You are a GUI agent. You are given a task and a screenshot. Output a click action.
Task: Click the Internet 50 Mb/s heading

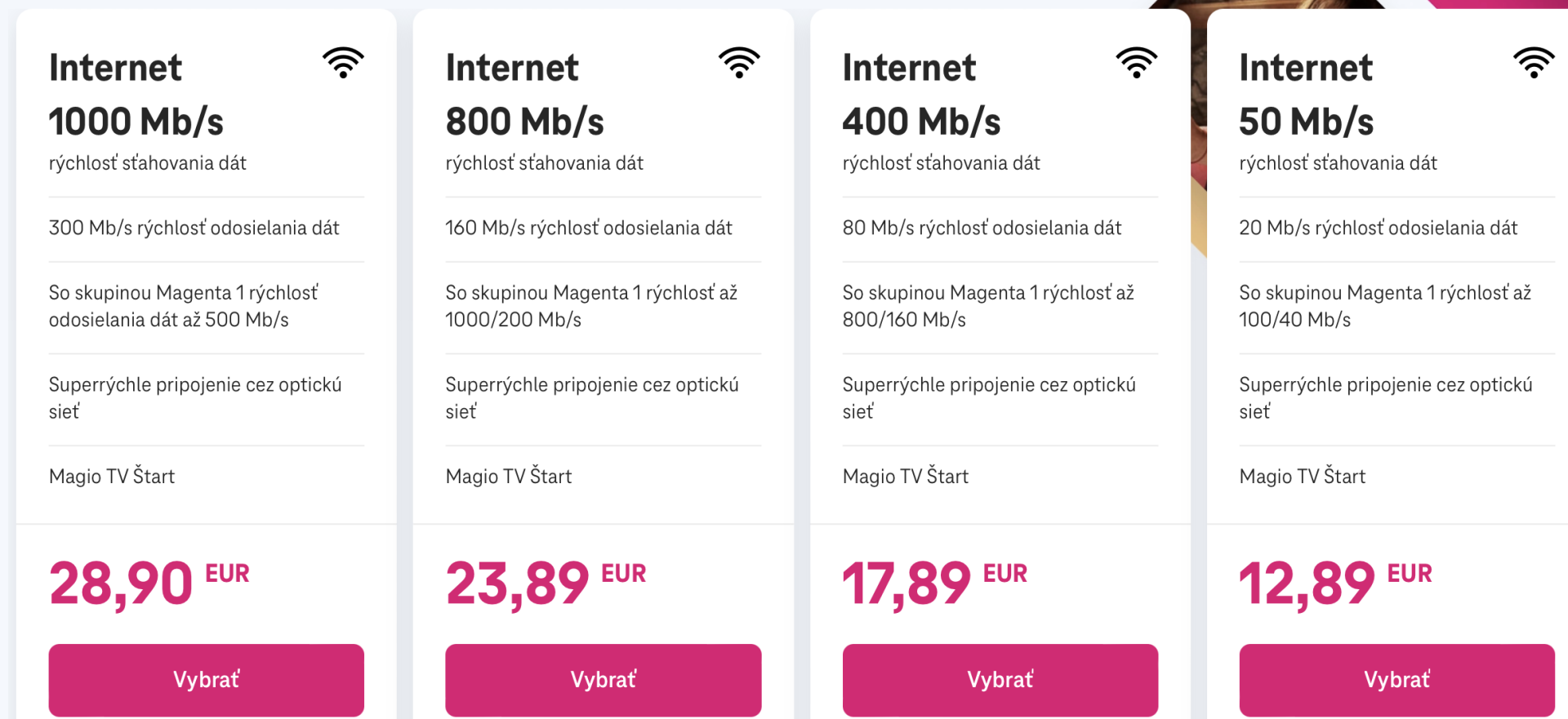point(1306,94)
